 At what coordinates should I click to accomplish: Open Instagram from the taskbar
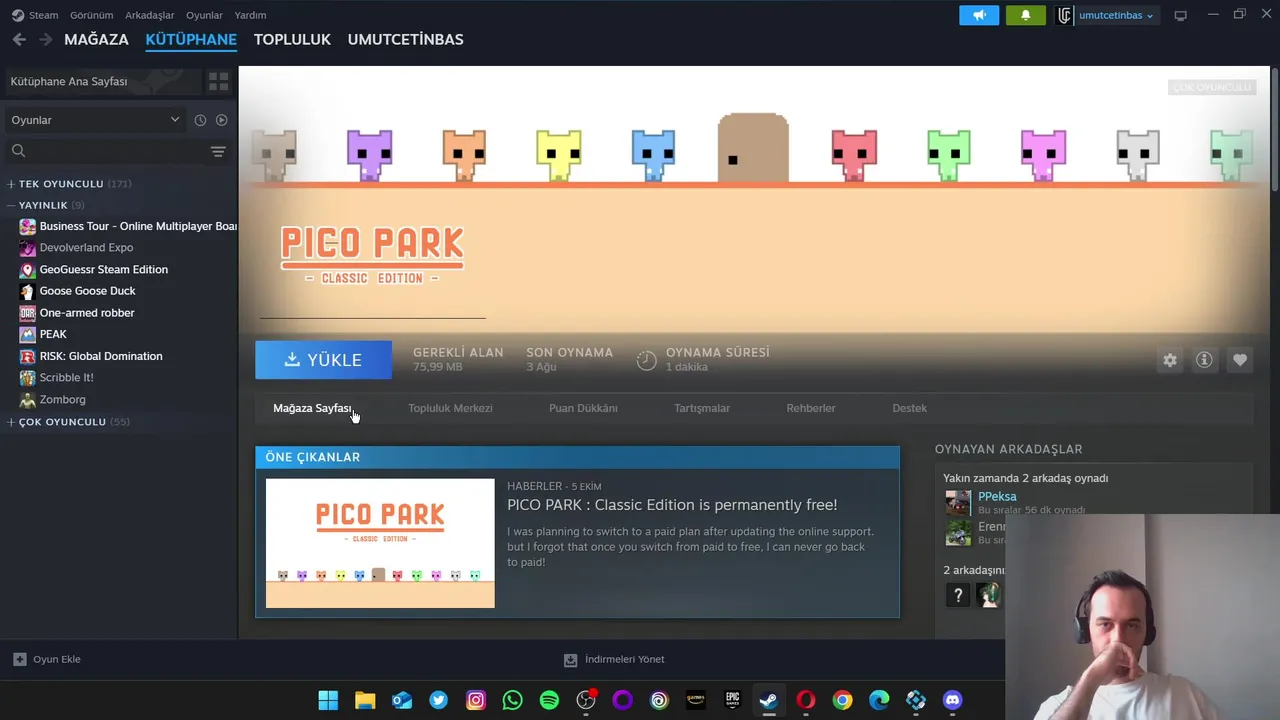pyautogui.click(x=475, y=700)
